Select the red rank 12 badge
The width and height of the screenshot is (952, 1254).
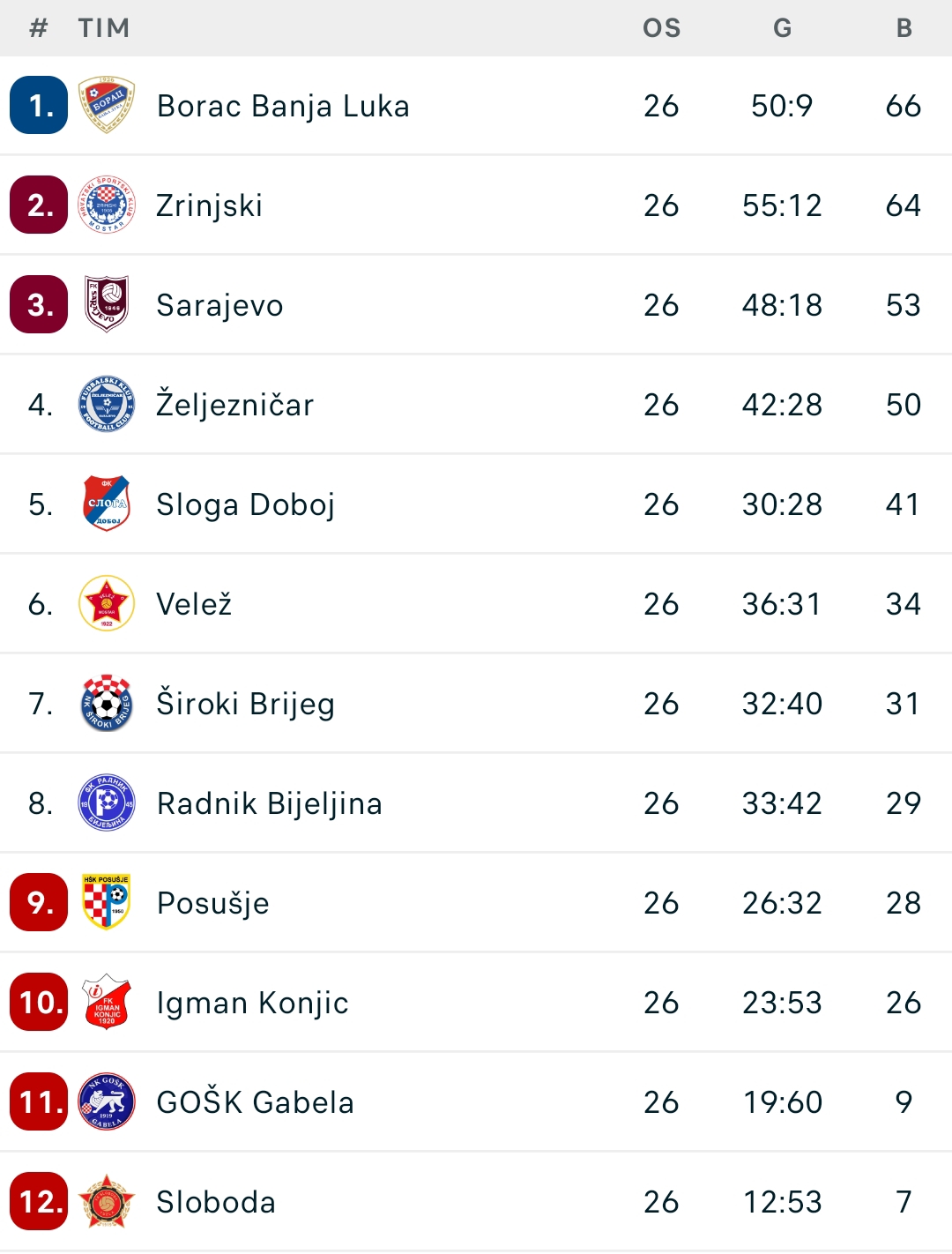pyautogui.click(x=39, y=1201)
